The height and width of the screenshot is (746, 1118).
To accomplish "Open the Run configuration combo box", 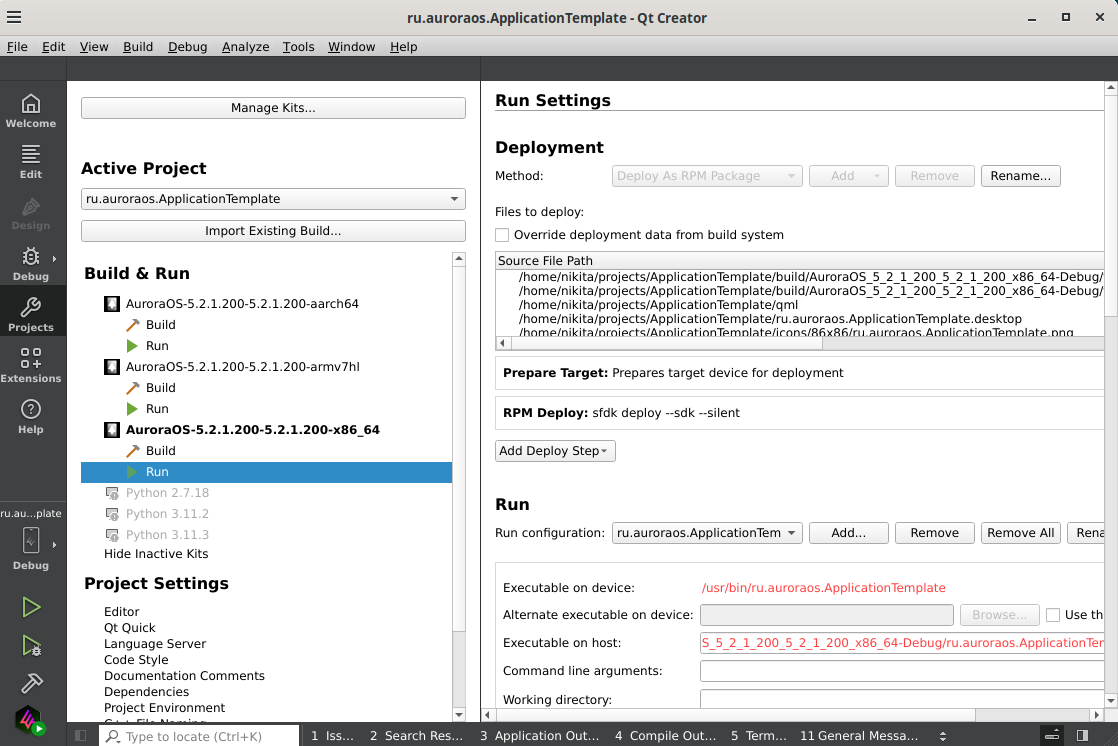I will (x=707, y=533).
